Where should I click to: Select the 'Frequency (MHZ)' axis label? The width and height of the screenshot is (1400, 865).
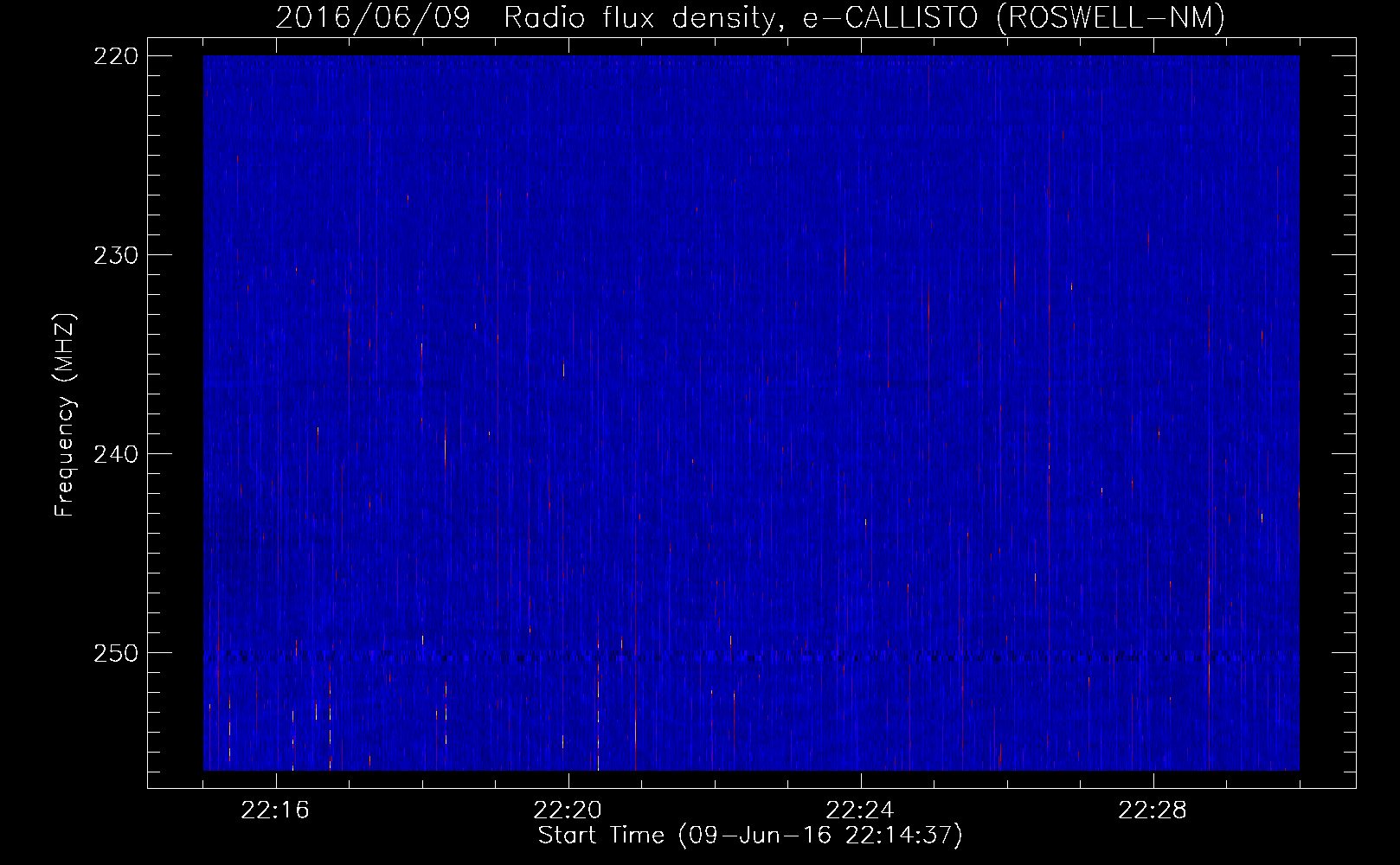point(65,415)
